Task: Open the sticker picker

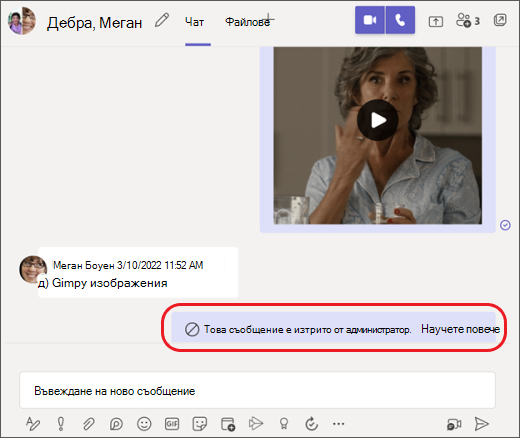Action: 200,424
